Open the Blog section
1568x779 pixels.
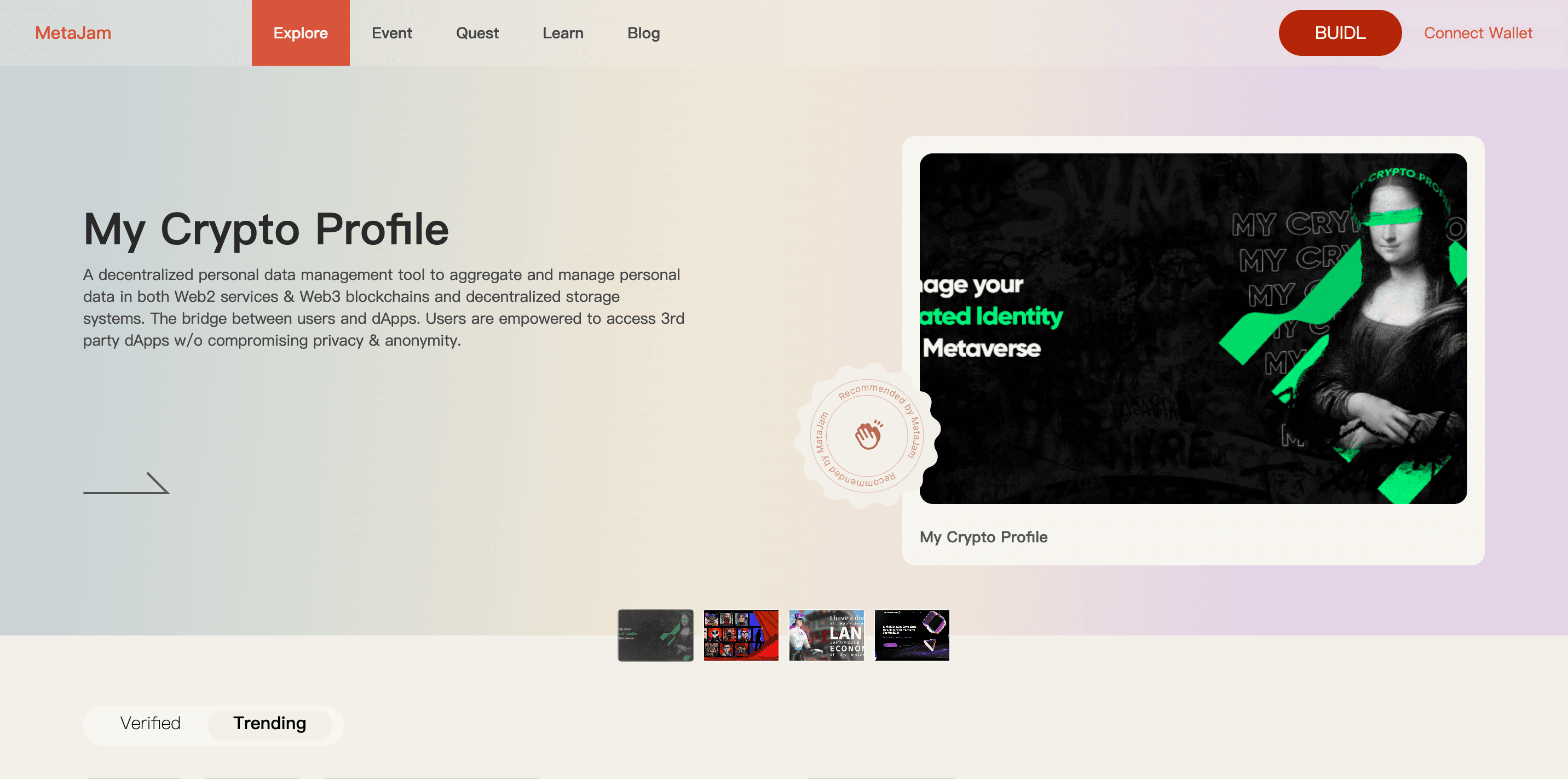pyautogui.click(x=643, y=33)
